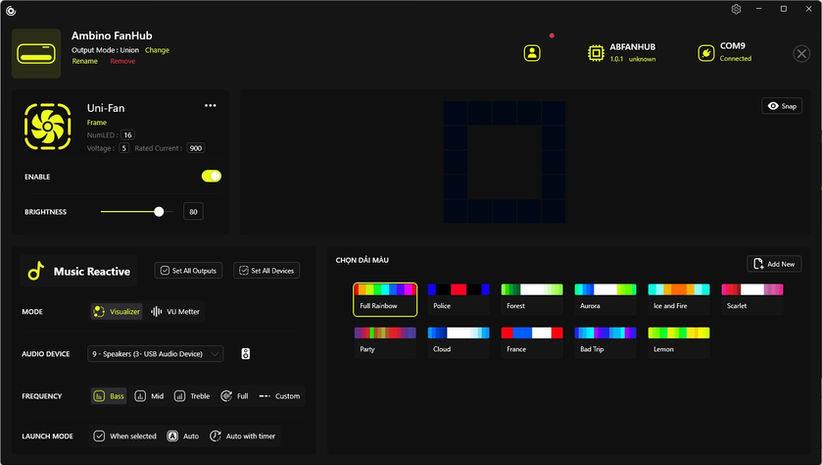This screenshot has width=822, height=465.
Task: Select Bass frequency option
Action: point(109,396)
